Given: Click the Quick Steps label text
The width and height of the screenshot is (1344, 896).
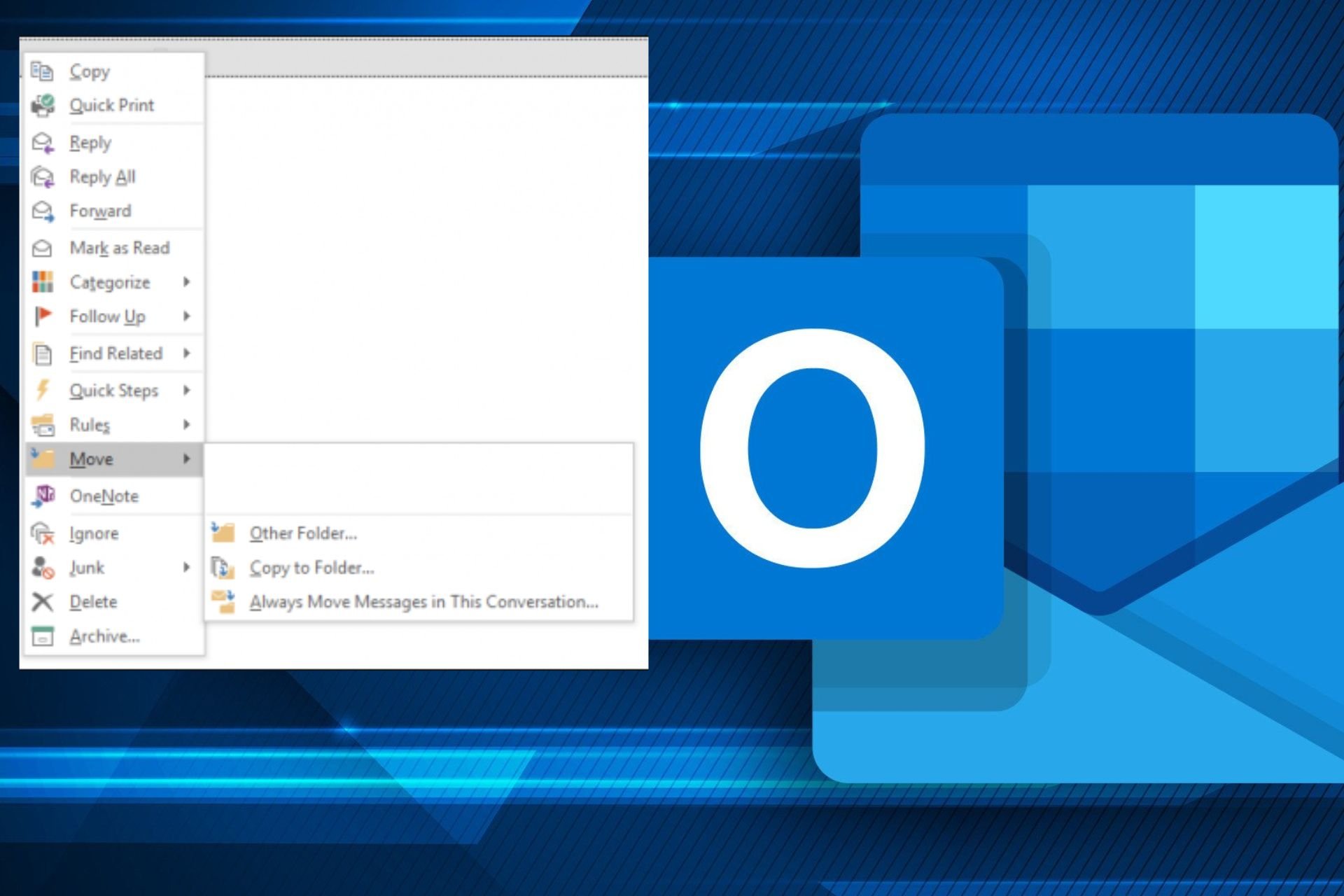Looking at the screenshot, I should pos(113,391).
